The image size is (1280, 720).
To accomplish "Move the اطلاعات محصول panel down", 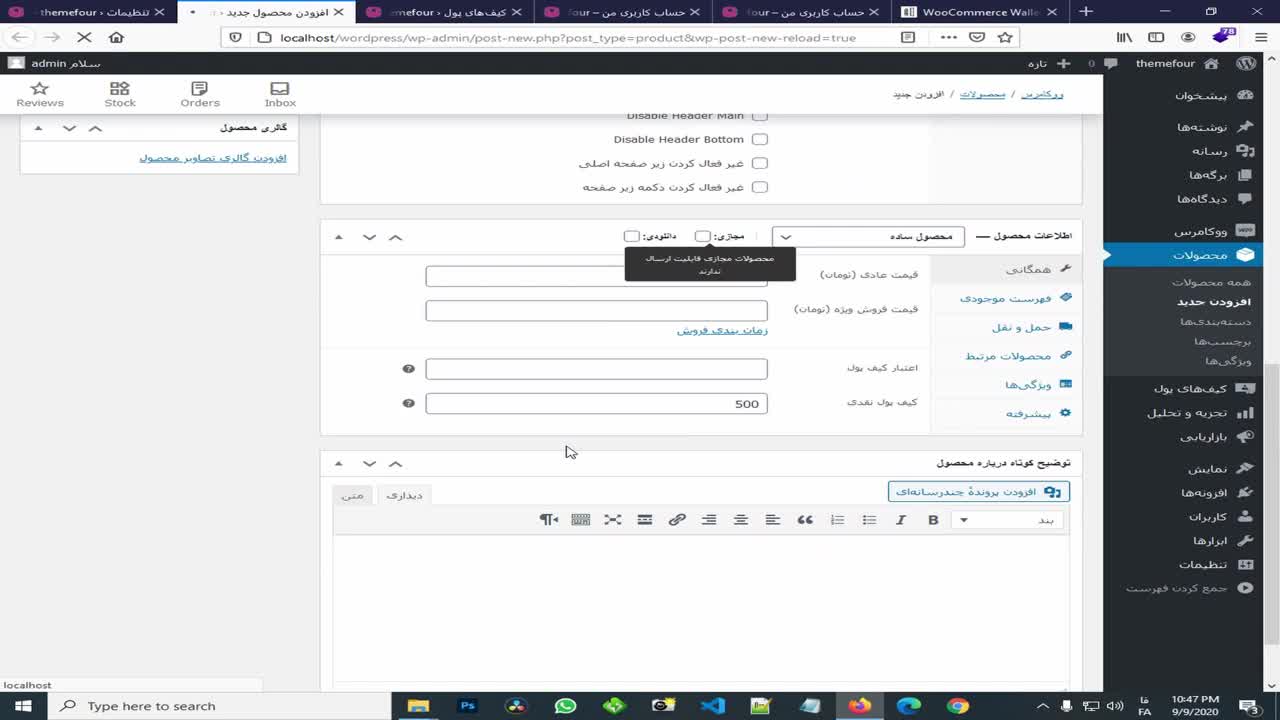I will tap(369, 237).
